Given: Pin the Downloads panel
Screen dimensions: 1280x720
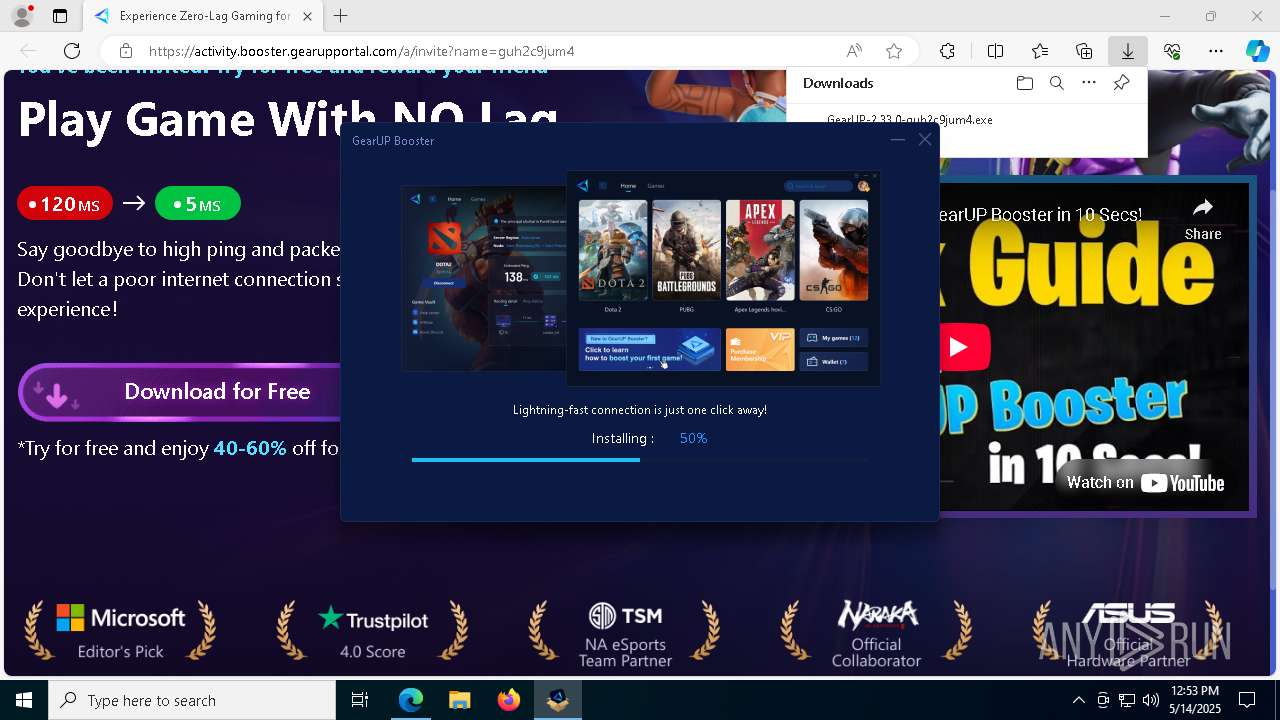Looking at the screenshot, I should [1122, 83].
